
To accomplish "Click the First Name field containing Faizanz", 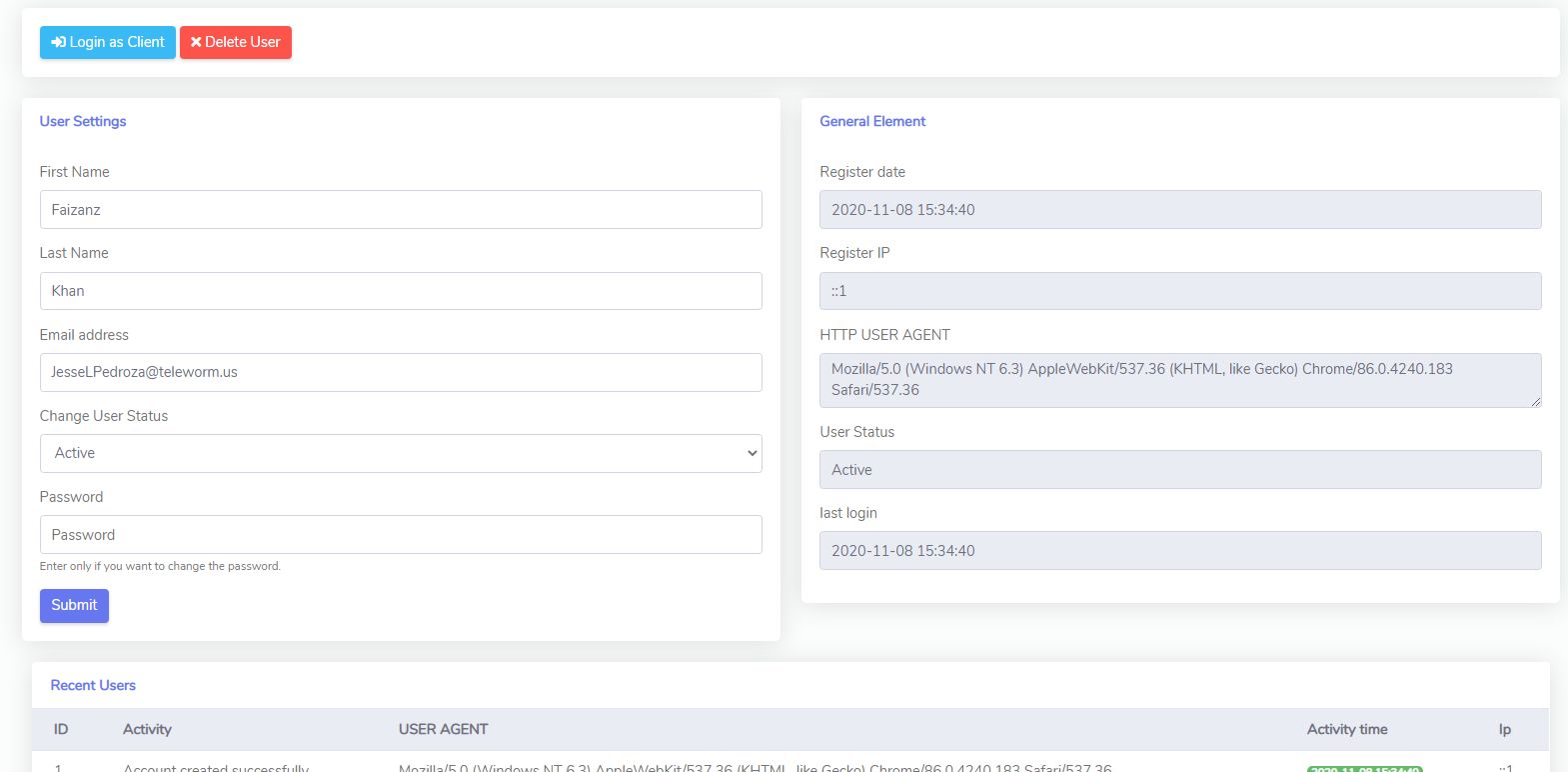I will pos(401,210).
